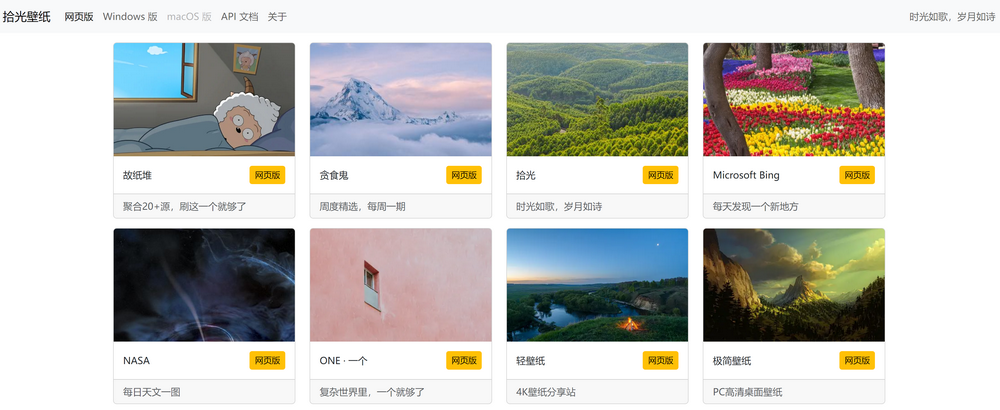This screenshot has width=1000, height=410.
Task: Click the 网页版 button on 贪食鬼 card
Action: [464, 175]
